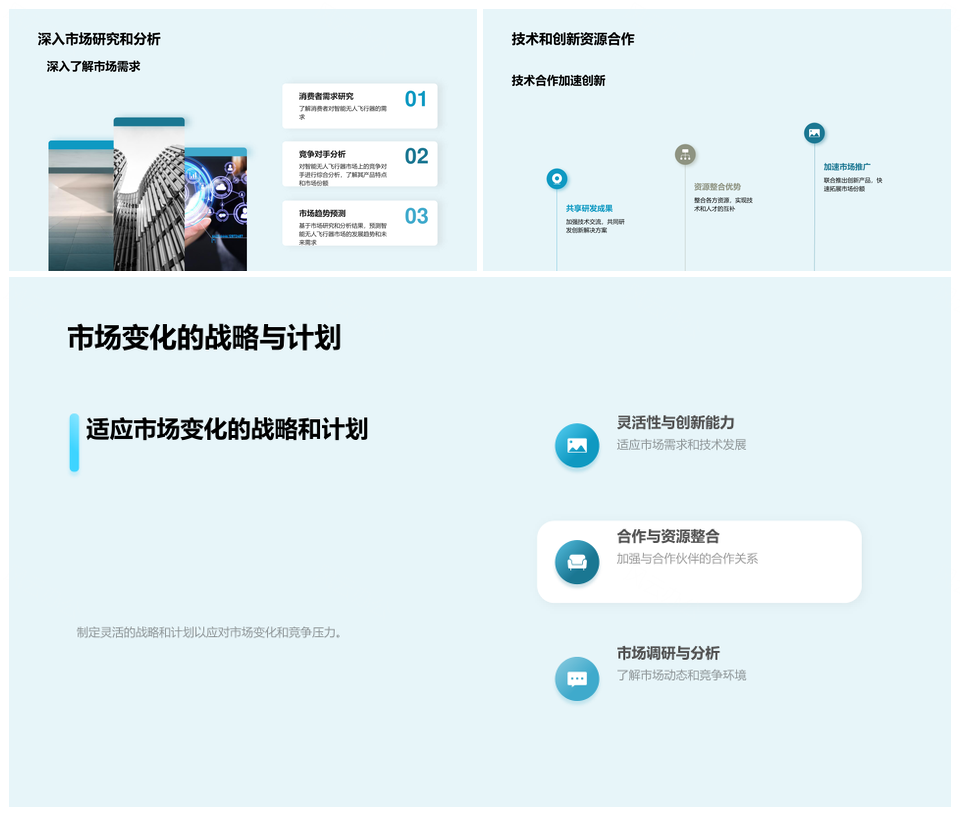This screenshot has height=816, width=960.
Task: Click the leftmost gray building photo
Action: 80,208
